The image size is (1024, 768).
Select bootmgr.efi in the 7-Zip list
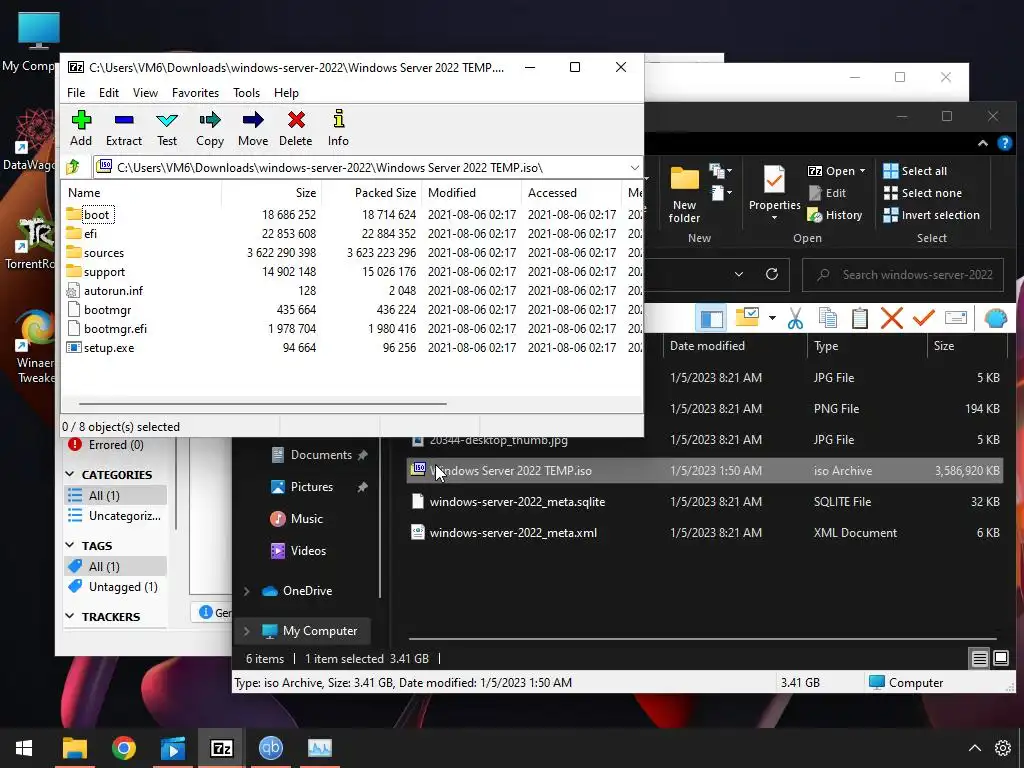click(x=115, y=328)
